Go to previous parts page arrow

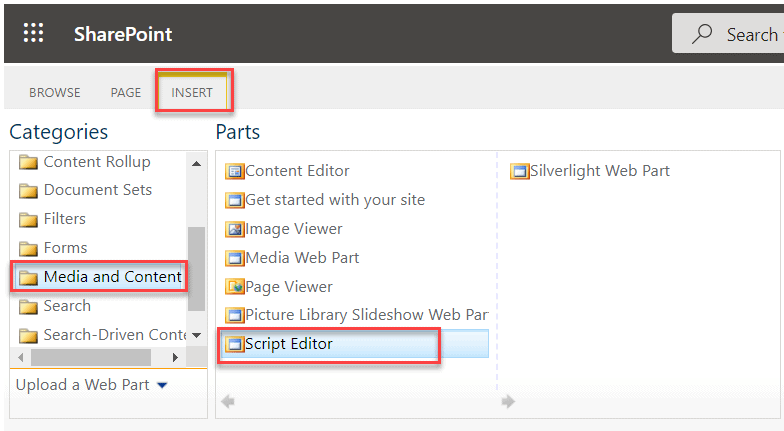point(228,401)
